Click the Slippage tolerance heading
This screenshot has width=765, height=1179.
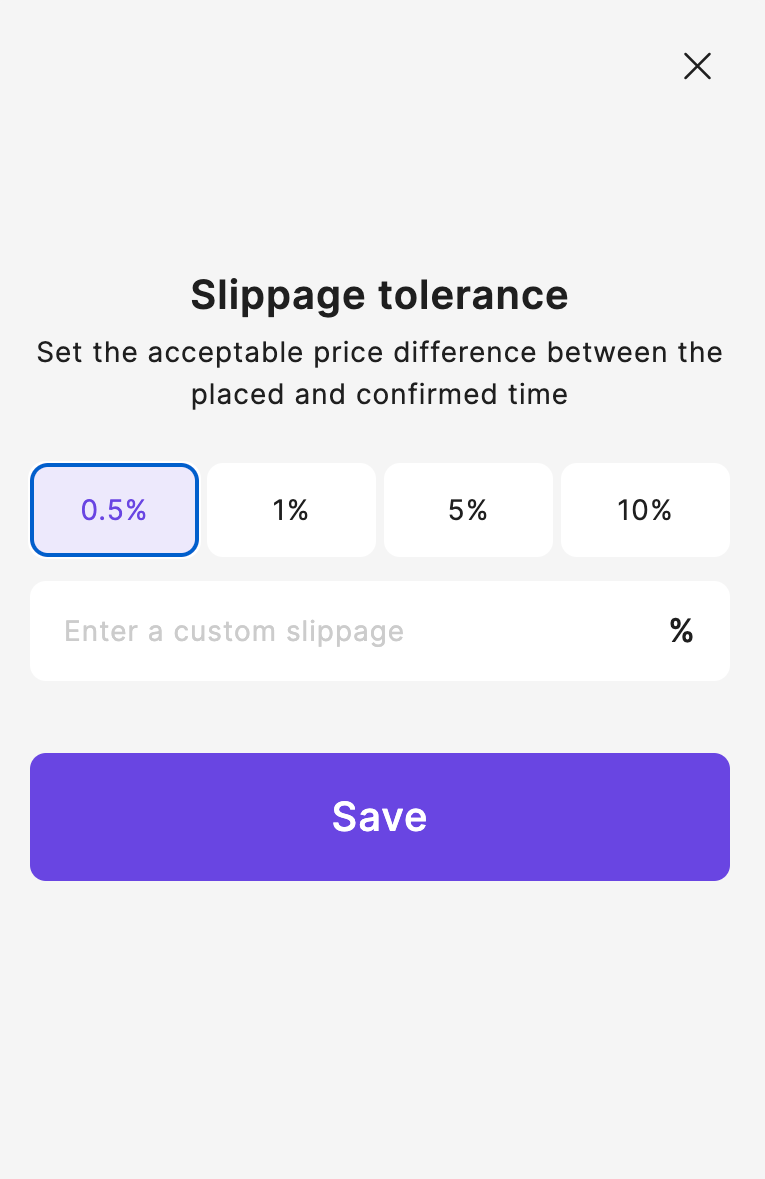[x=379, y=295]
